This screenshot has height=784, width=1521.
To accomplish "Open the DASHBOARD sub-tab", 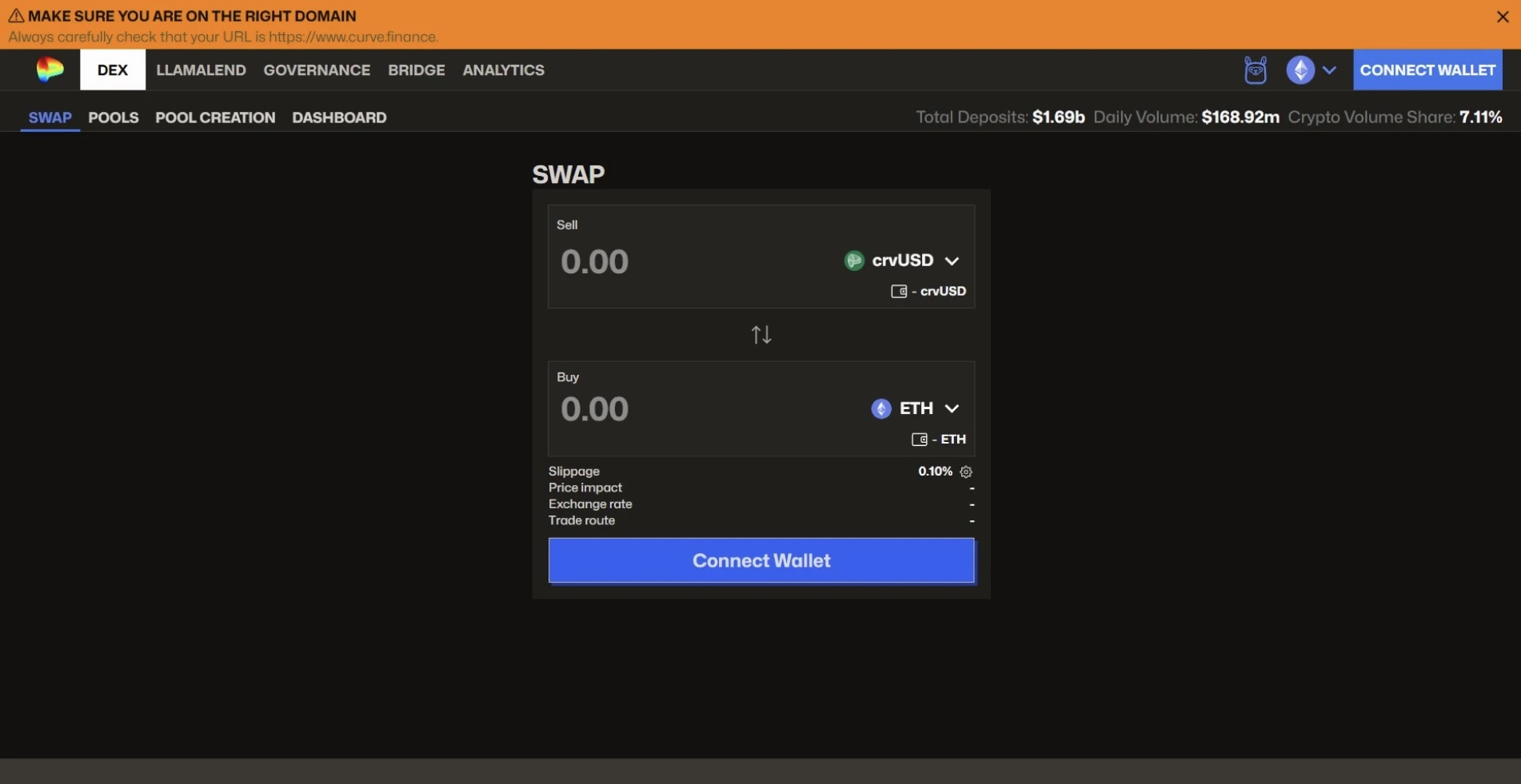I will coord(339,117).
